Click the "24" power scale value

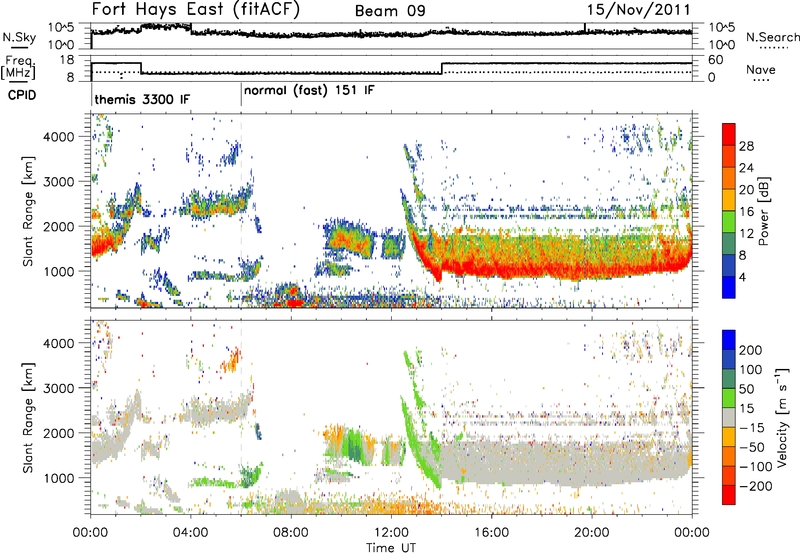coord(746,168)
